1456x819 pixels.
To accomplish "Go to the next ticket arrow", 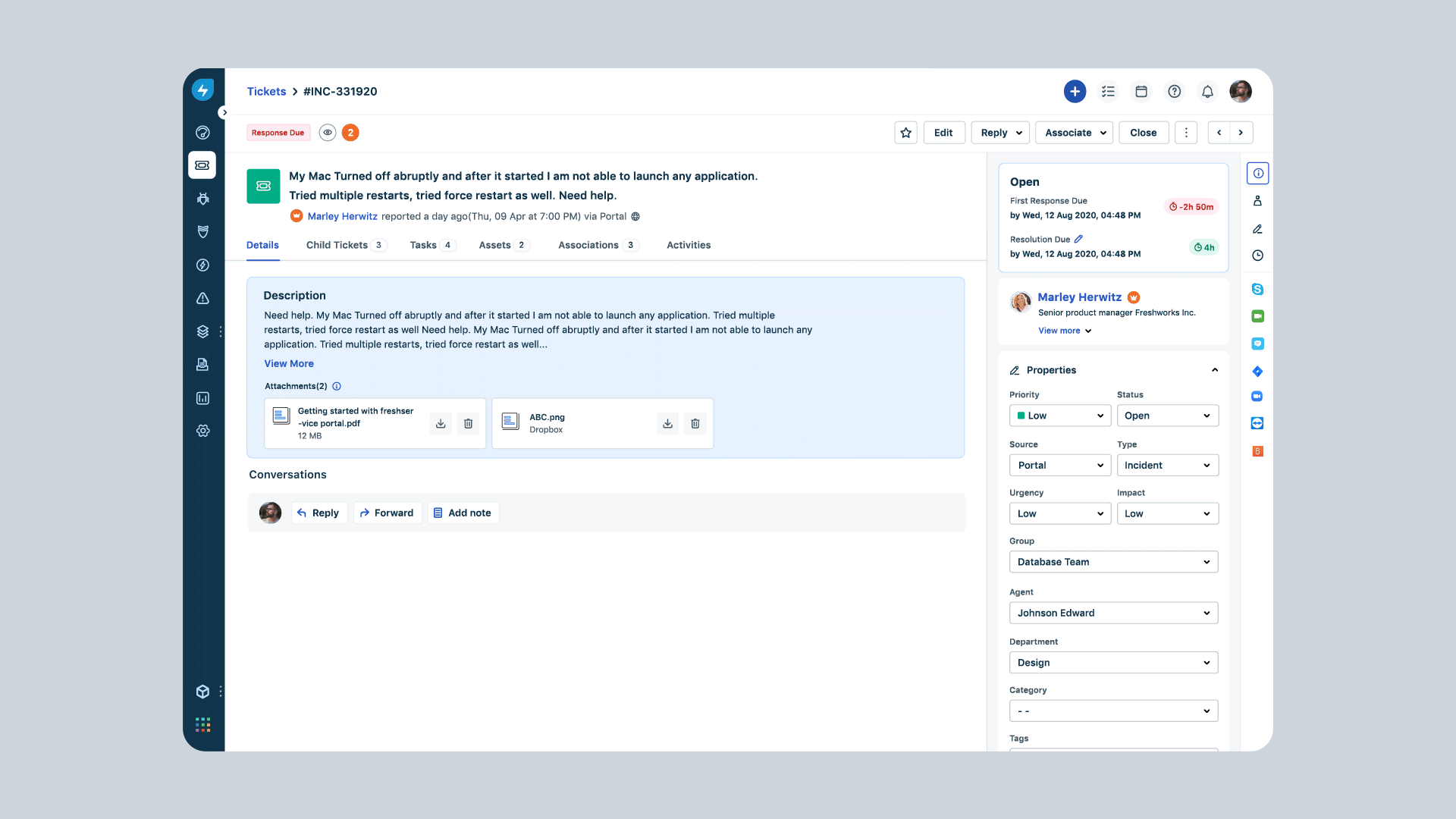I will click(x=1241, y=133).
